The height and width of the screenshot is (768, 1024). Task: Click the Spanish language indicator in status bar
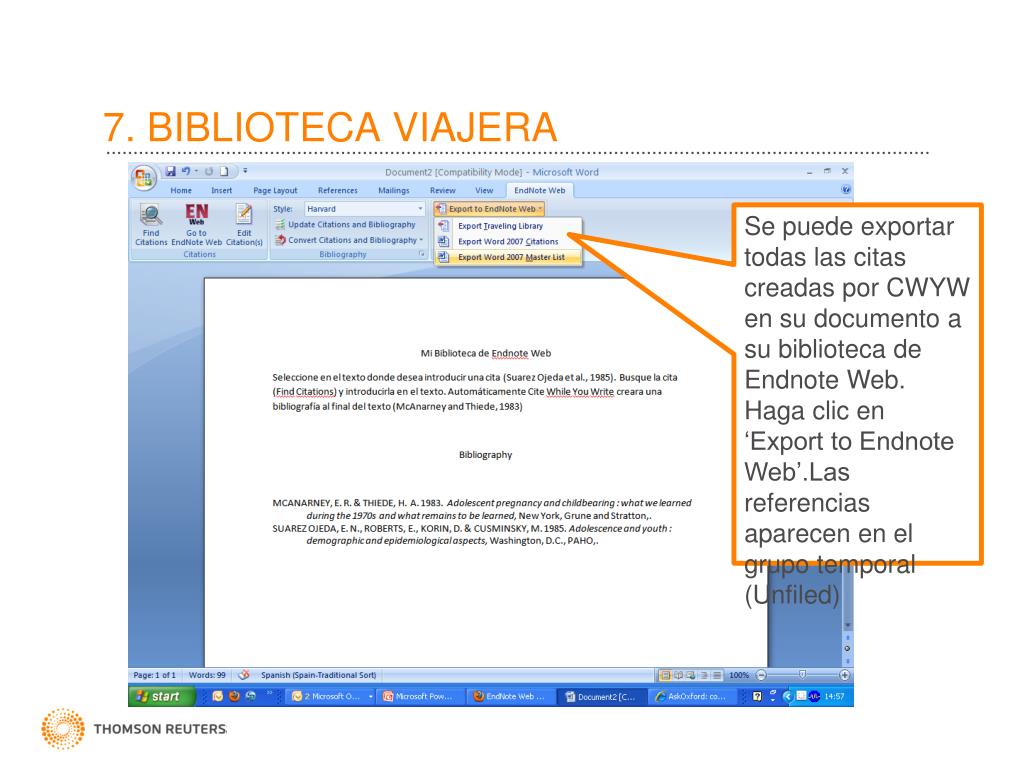click(x=319, y=675)
